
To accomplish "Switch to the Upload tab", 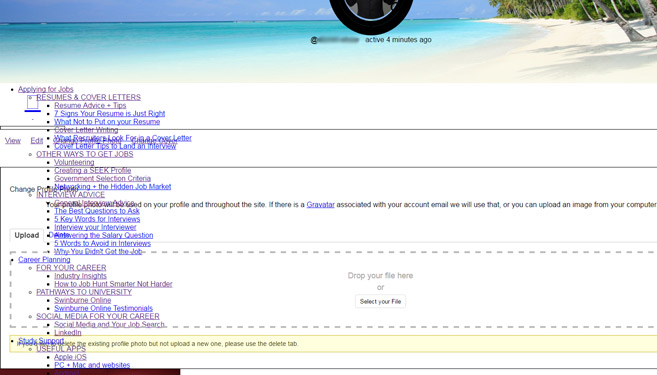I will 27,235.
